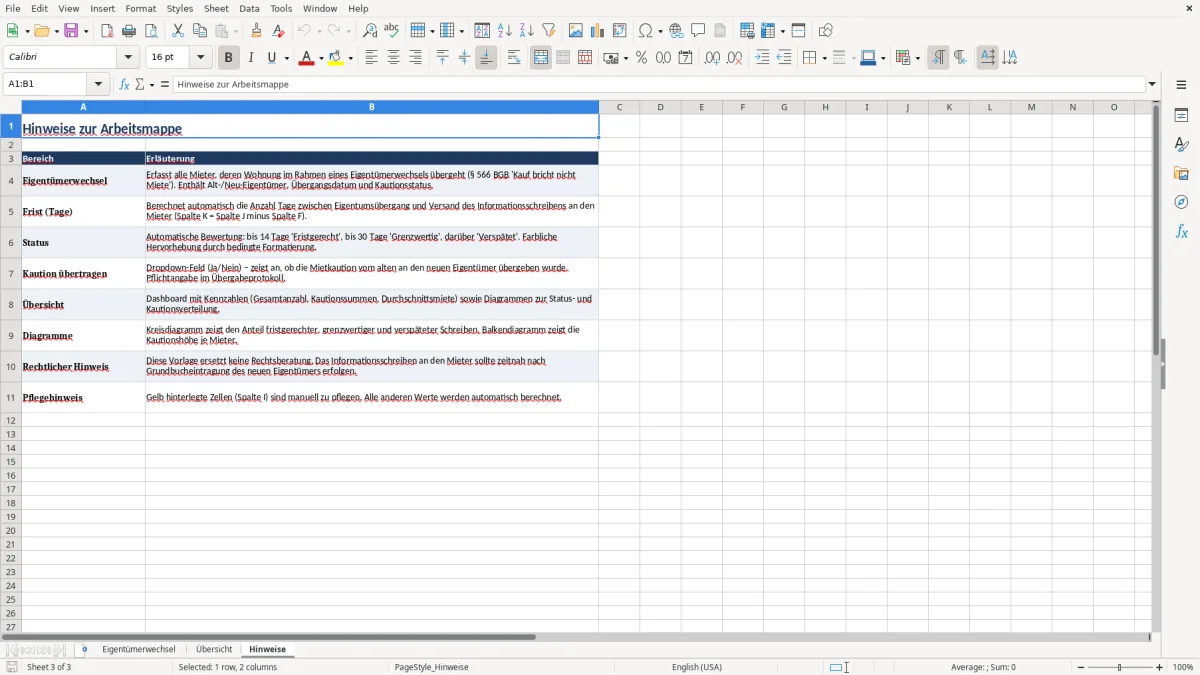Image resolution: width=1200 pixels, height=675 pixels.
Task: Open the Sheet menu
Action: [216, 8]
